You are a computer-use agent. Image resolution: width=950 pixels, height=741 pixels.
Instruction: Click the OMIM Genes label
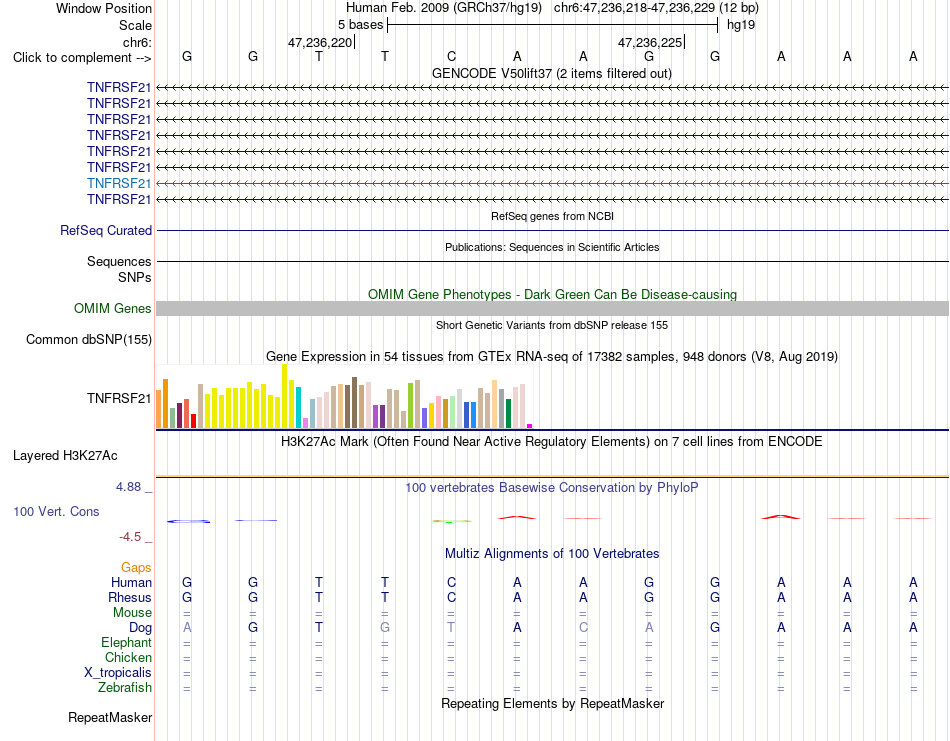pos(113,308)
